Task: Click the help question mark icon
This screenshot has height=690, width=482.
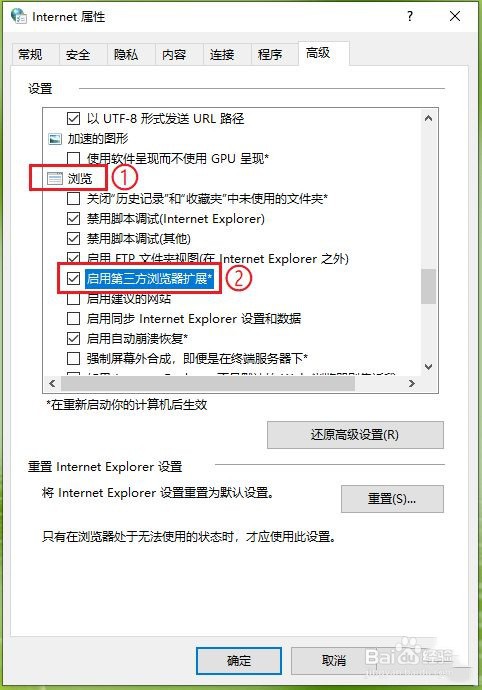Action: pos(410,16)
